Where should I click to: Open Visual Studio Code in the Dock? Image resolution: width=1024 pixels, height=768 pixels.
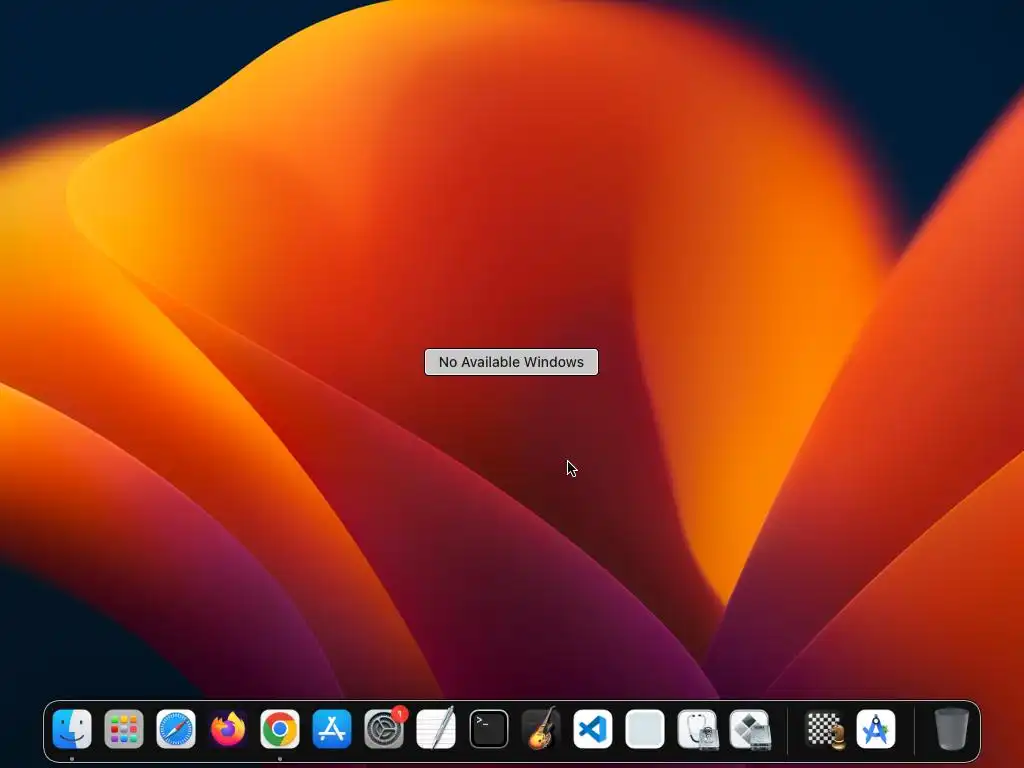(593, 729)
